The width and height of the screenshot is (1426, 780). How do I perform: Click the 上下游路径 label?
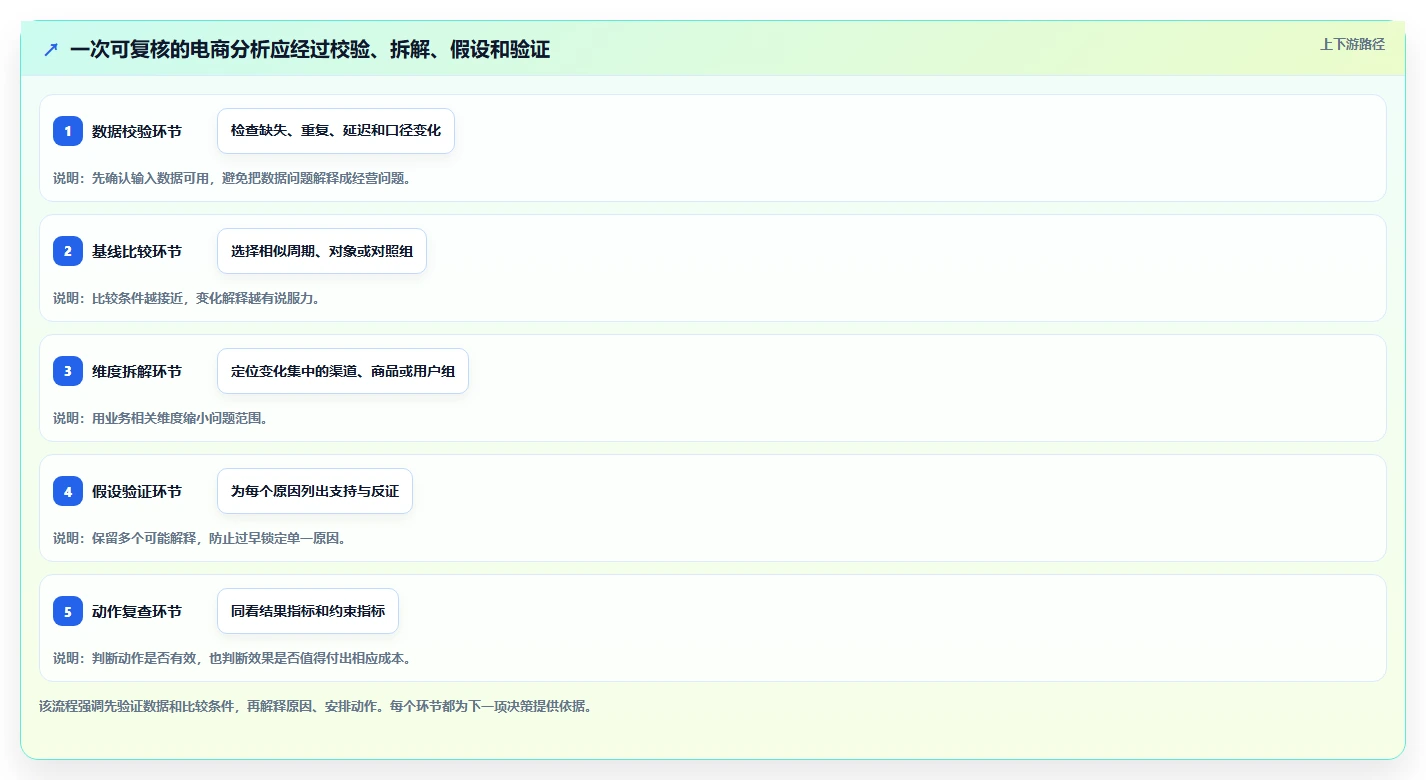tap(1352, 44)
